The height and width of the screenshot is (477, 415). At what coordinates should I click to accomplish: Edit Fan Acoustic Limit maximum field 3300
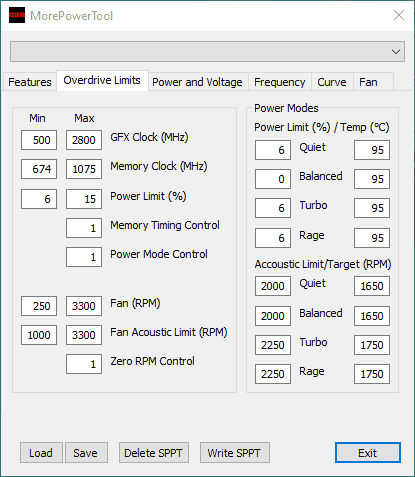click(84, 335)
